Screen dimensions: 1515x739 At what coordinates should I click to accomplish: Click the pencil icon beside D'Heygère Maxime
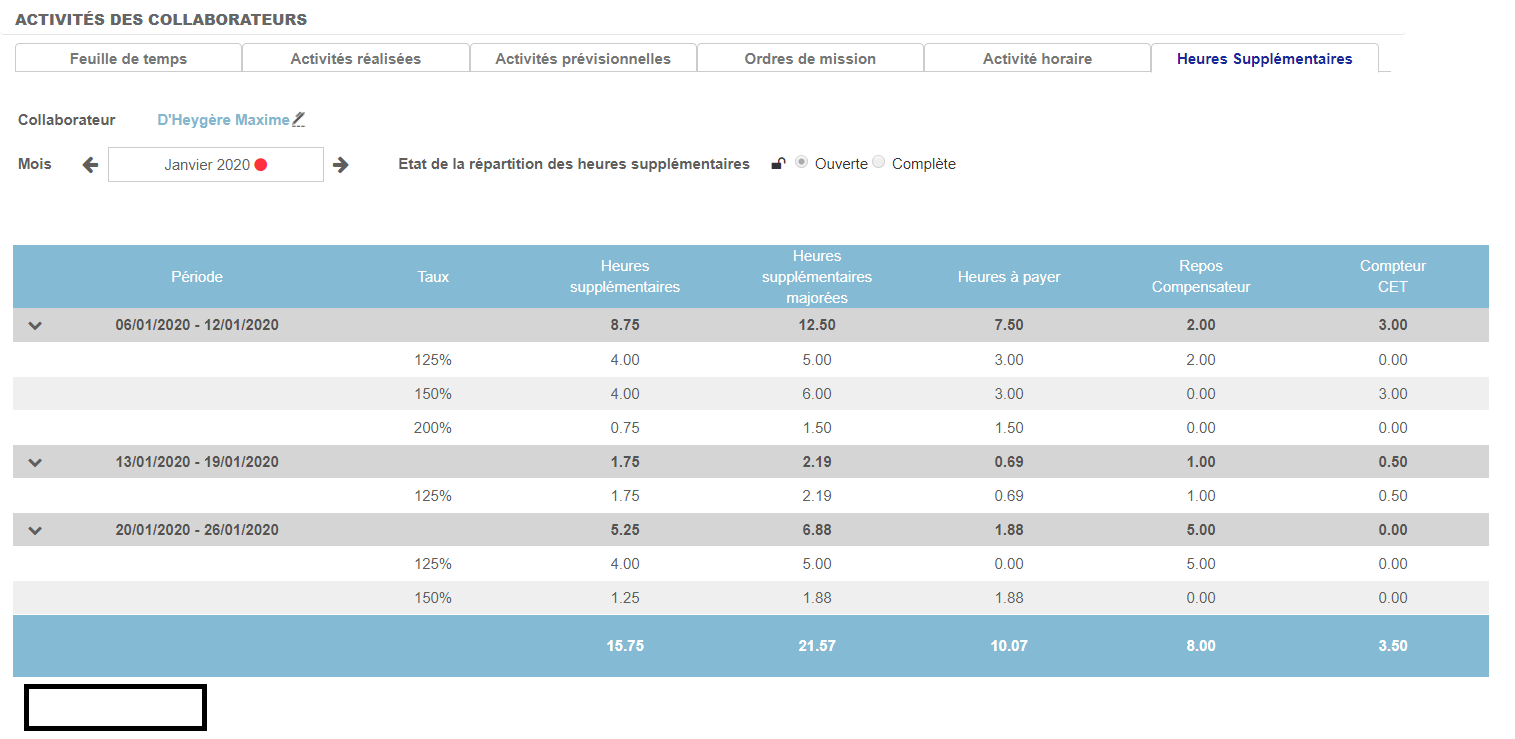point(298,120)
